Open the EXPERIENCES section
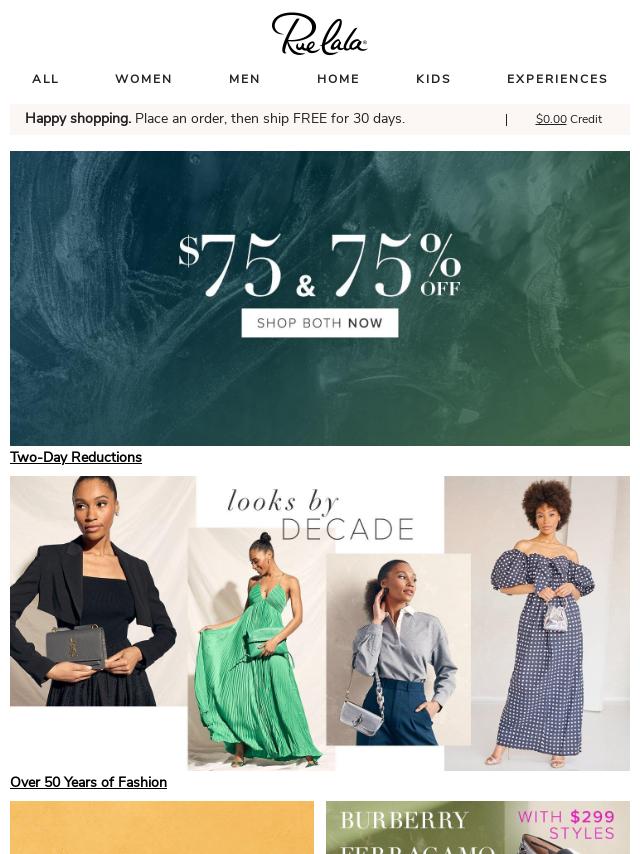Image resolution: width=640 pixels, height=854 pixels. [557, 79]
